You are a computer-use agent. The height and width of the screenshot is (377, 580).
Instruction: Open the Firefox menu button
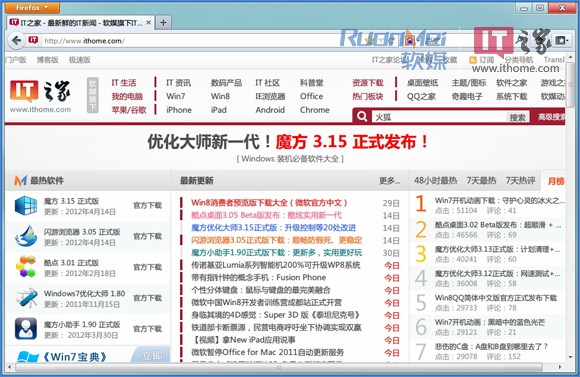32,7
